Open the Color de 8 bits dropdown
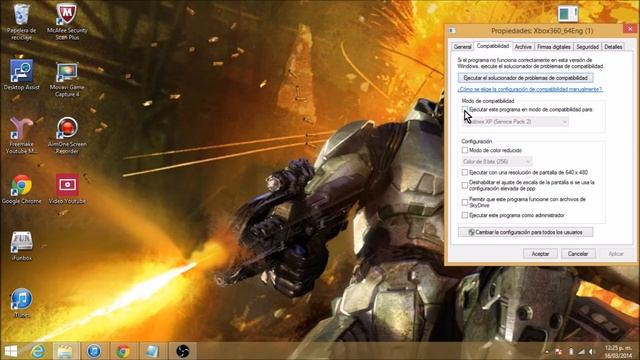This screenshot has width=640, height=360. click(x=497, y=162)
